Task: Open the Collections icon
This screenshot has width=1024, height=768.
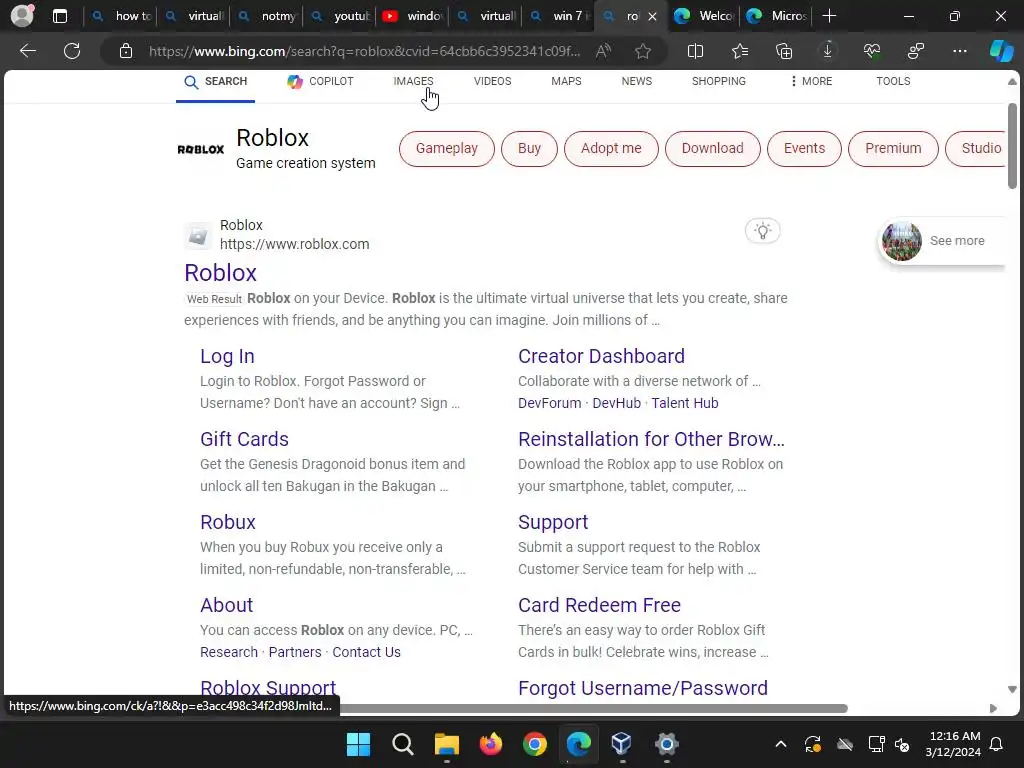Action: tap(784, 51)
